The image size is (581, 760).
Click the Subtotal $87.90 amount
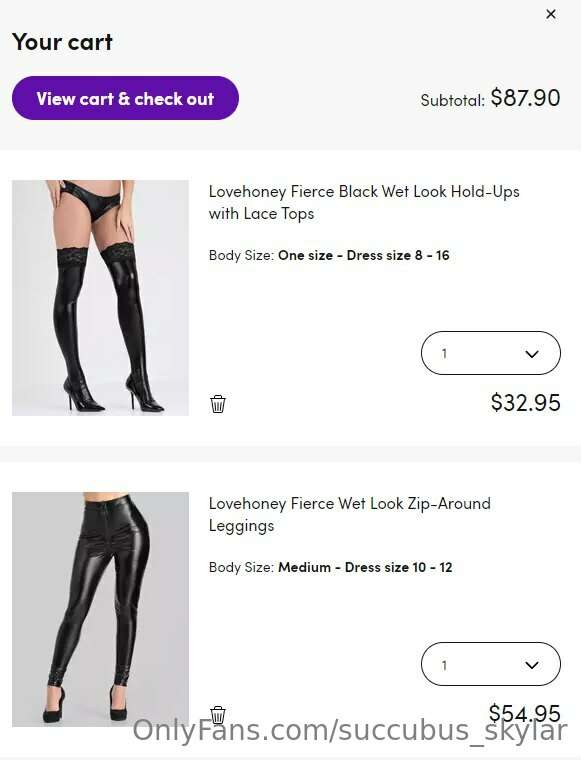[x=525, y=98]
